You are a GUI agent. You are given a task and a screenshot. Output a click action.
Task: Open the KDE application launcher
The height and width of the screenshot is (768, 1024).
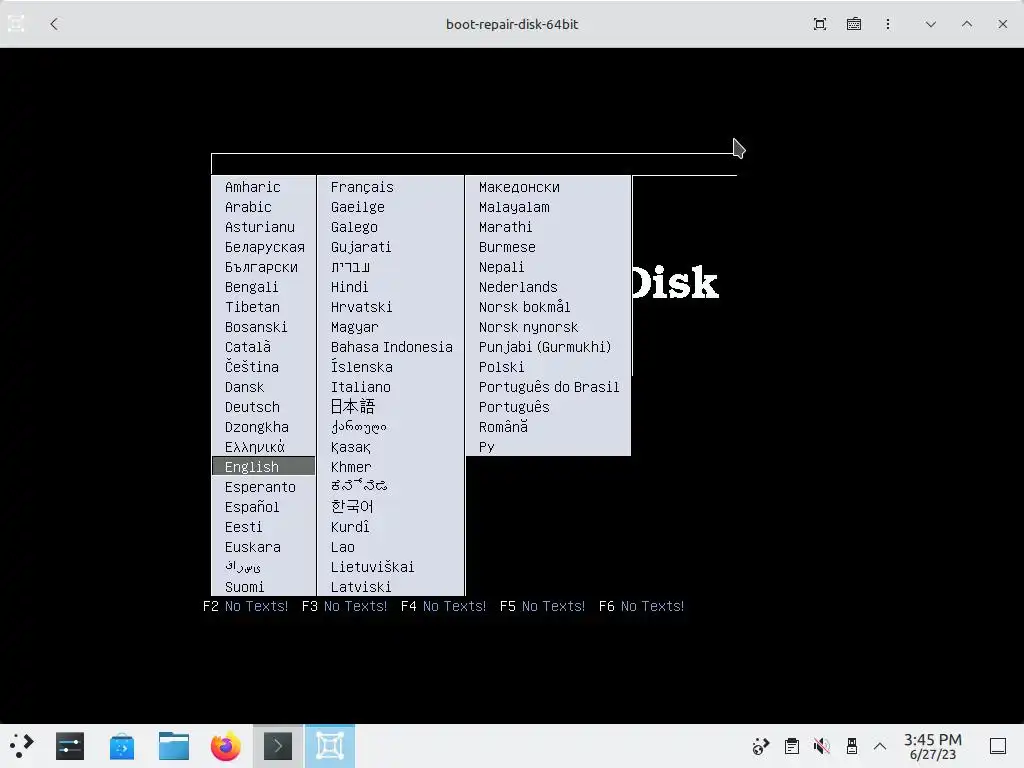point(21,746)
